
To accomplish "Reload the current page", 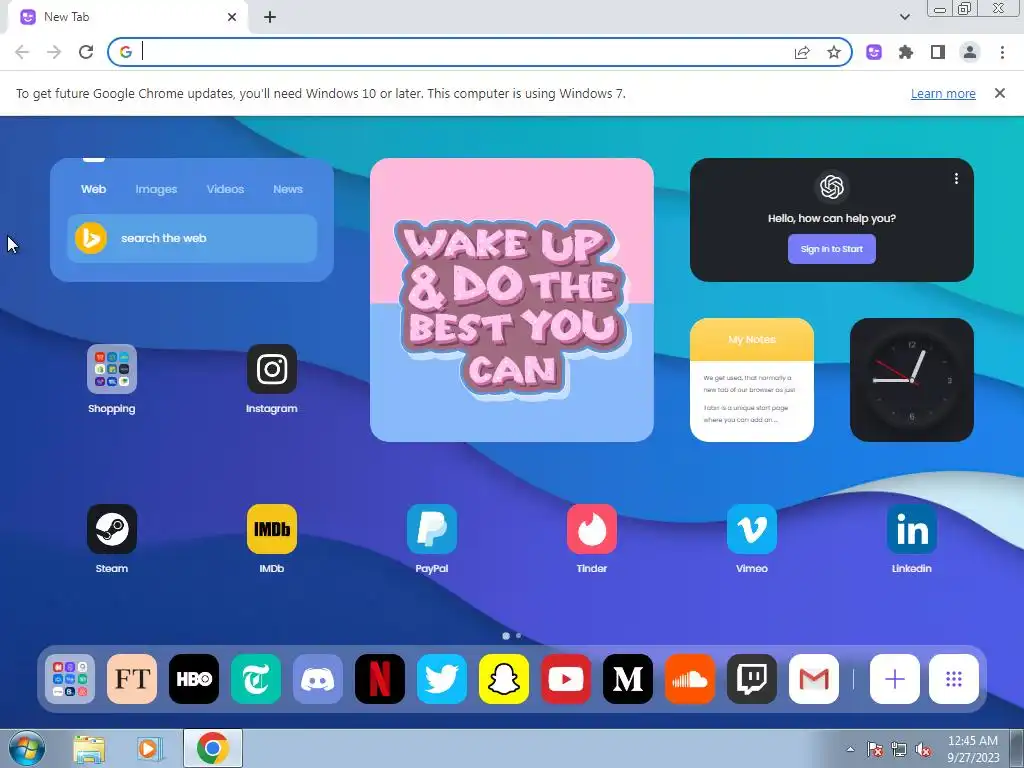I will (86, 52).
